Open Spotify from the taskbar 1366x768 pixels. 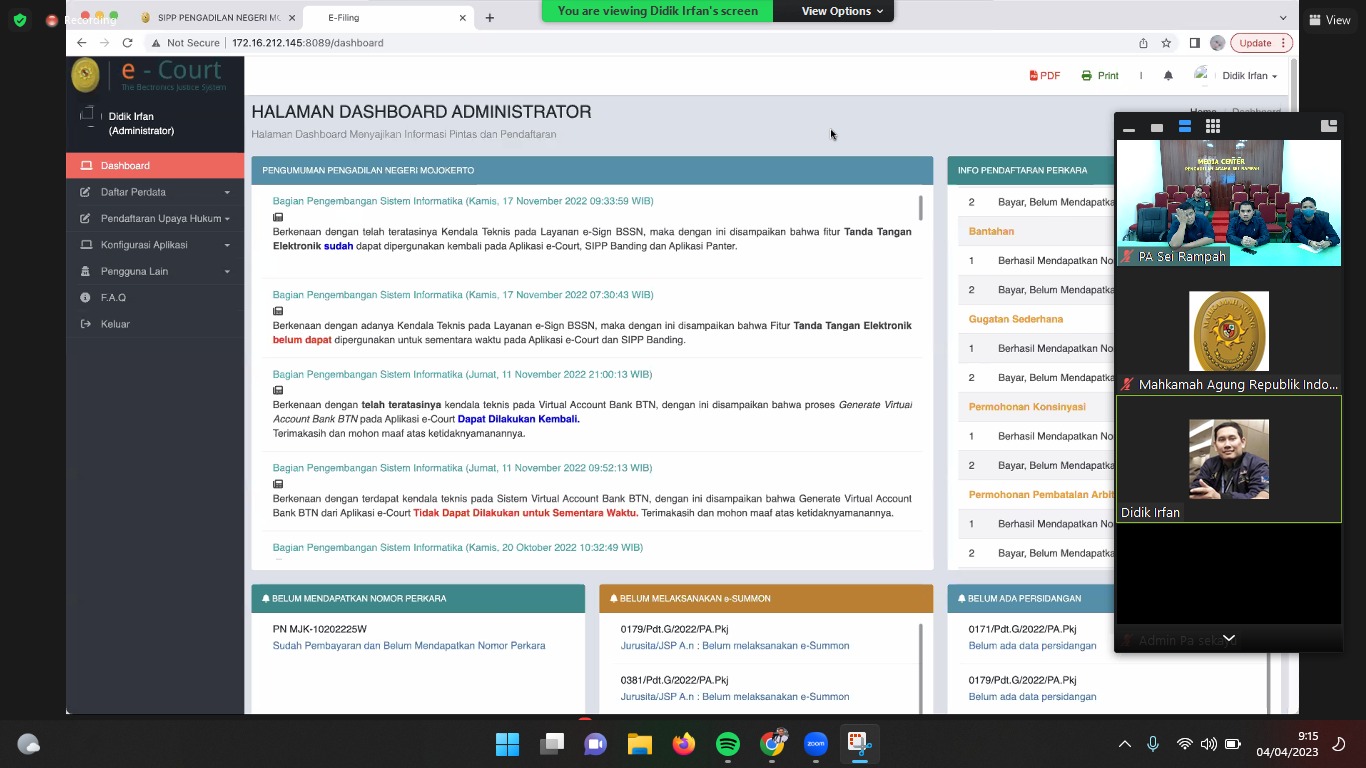(x=728, y=744)
